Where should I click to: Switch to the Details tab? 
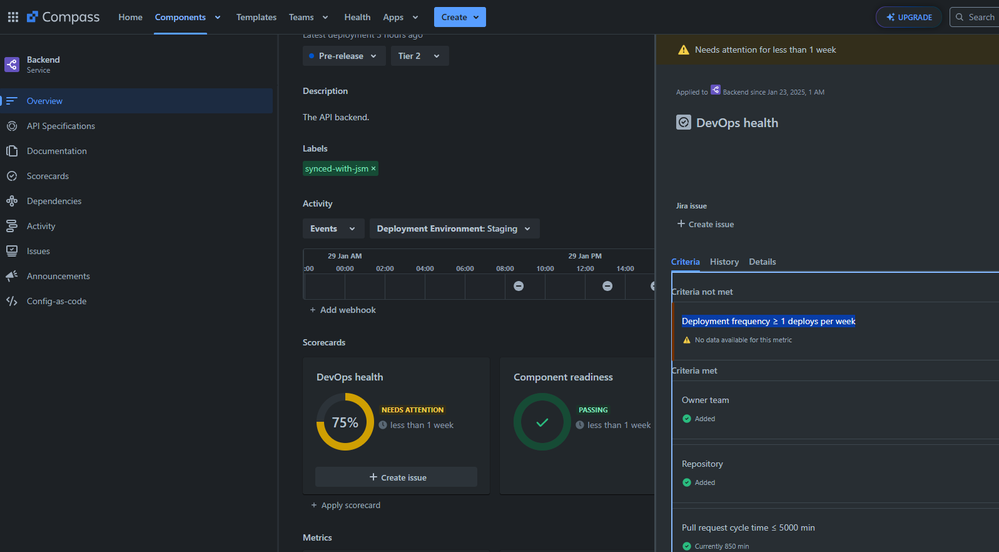[762, 262]
